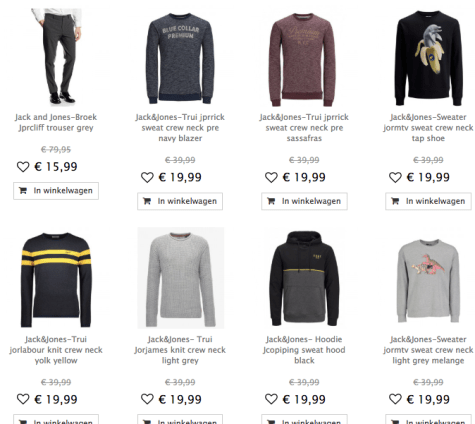Click heart icon for light grey melange sweater
This screenshot has width=475, height=424.
click(x=395, y=399)
